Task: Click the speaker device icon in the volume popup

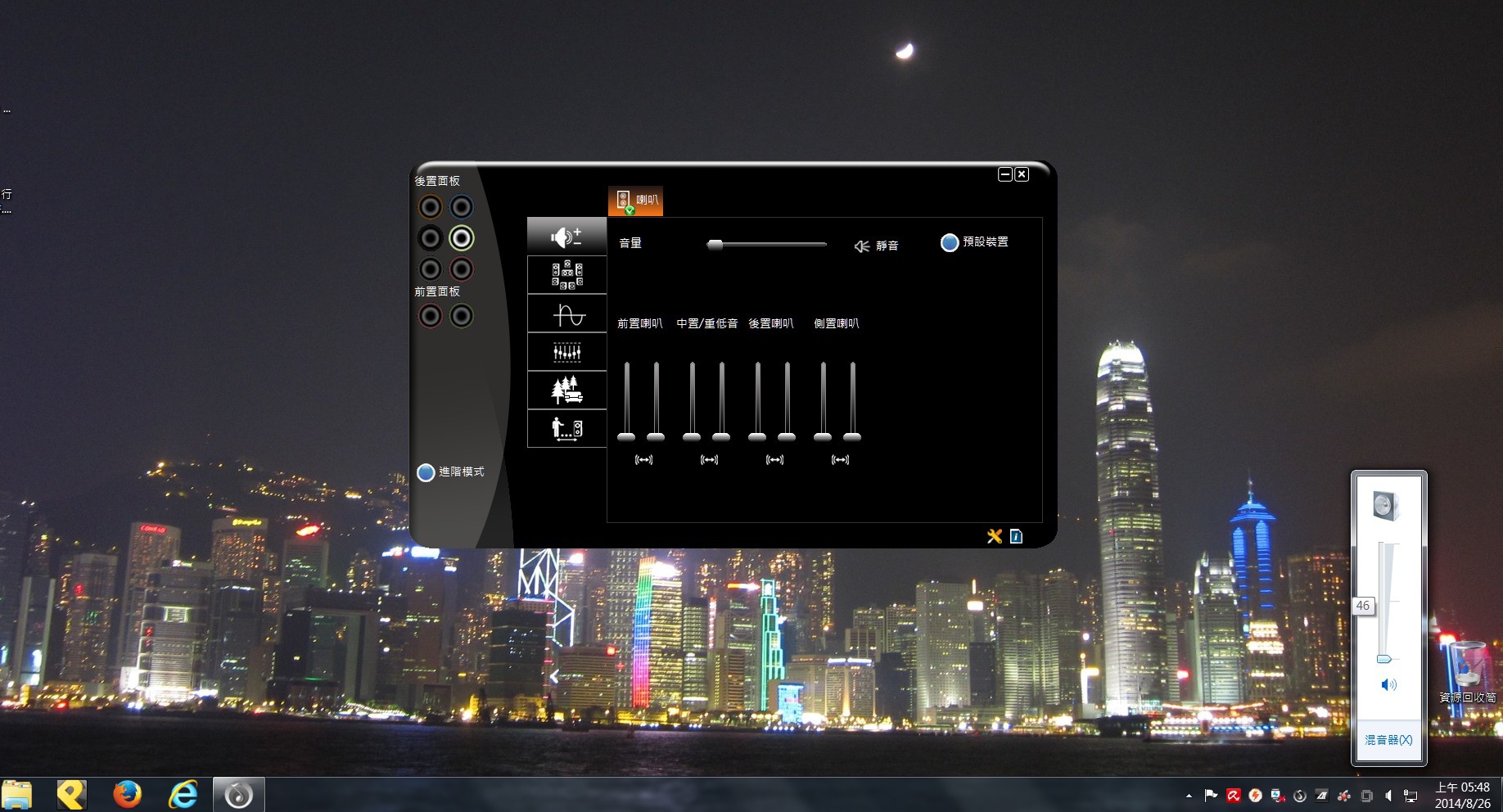Action: point(1386,506)
